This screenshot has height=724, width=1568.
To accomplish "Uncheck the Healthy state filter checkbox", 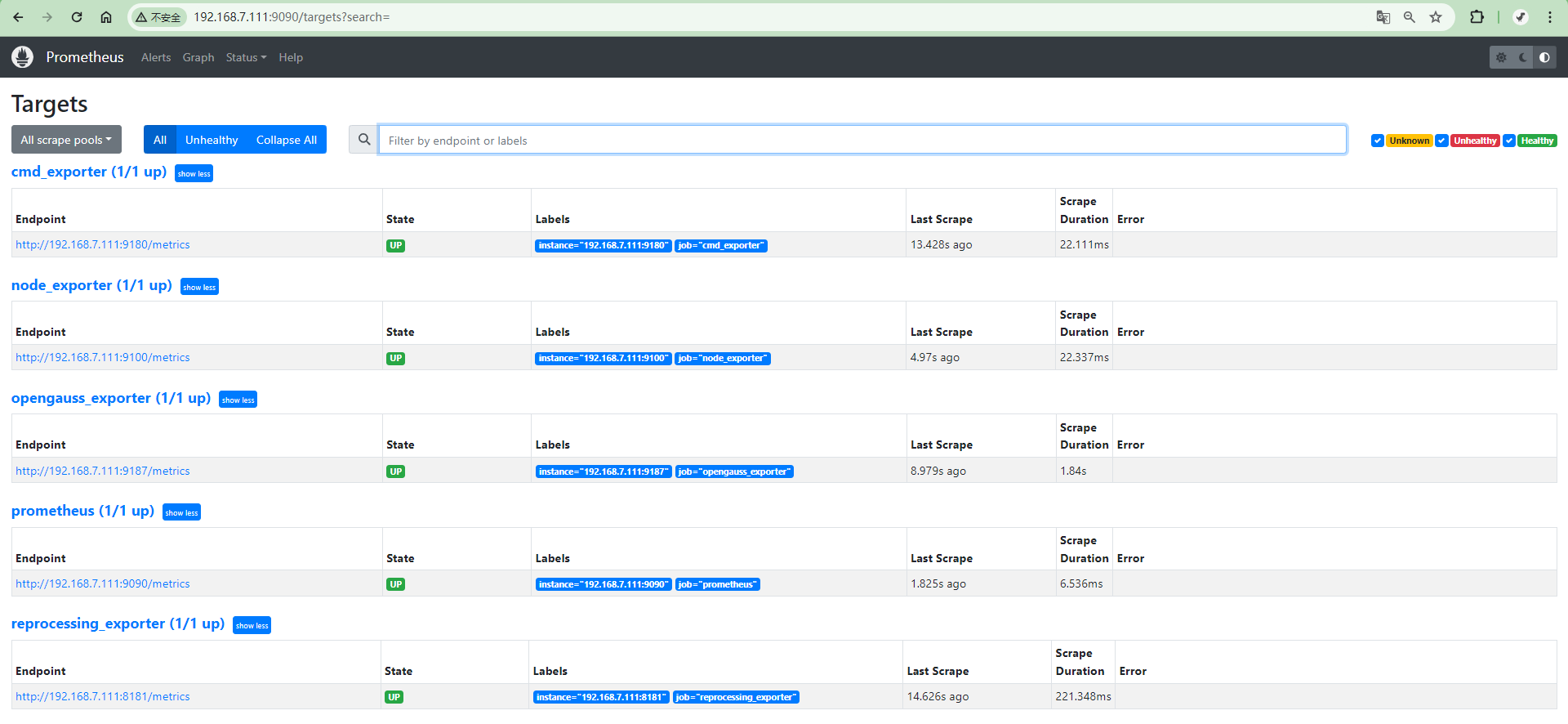I will point(1509,141).
